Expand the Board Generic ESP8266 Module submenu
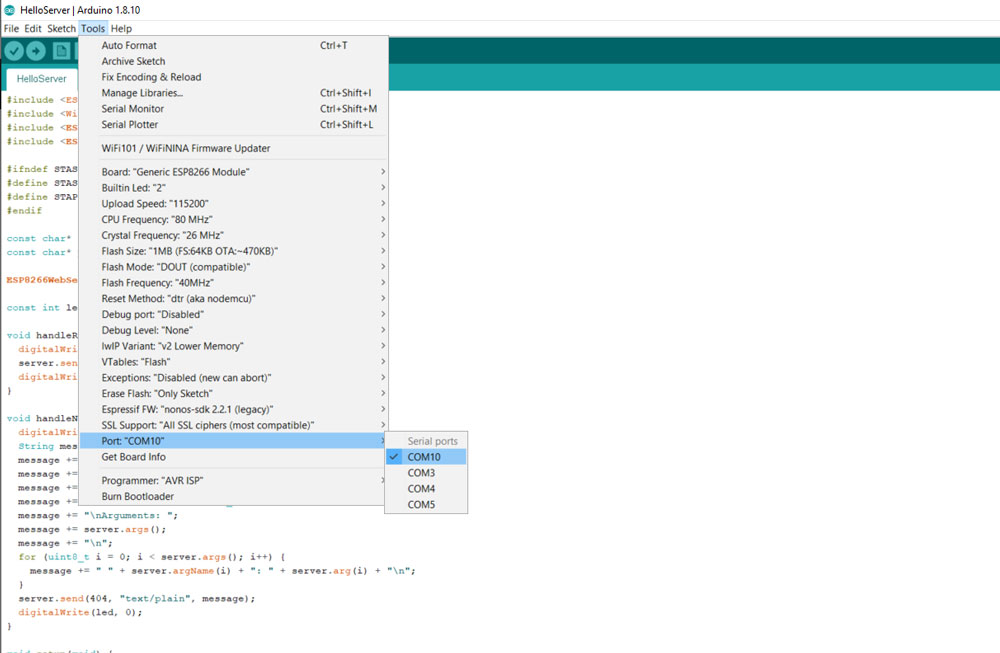 pos(233,172)
